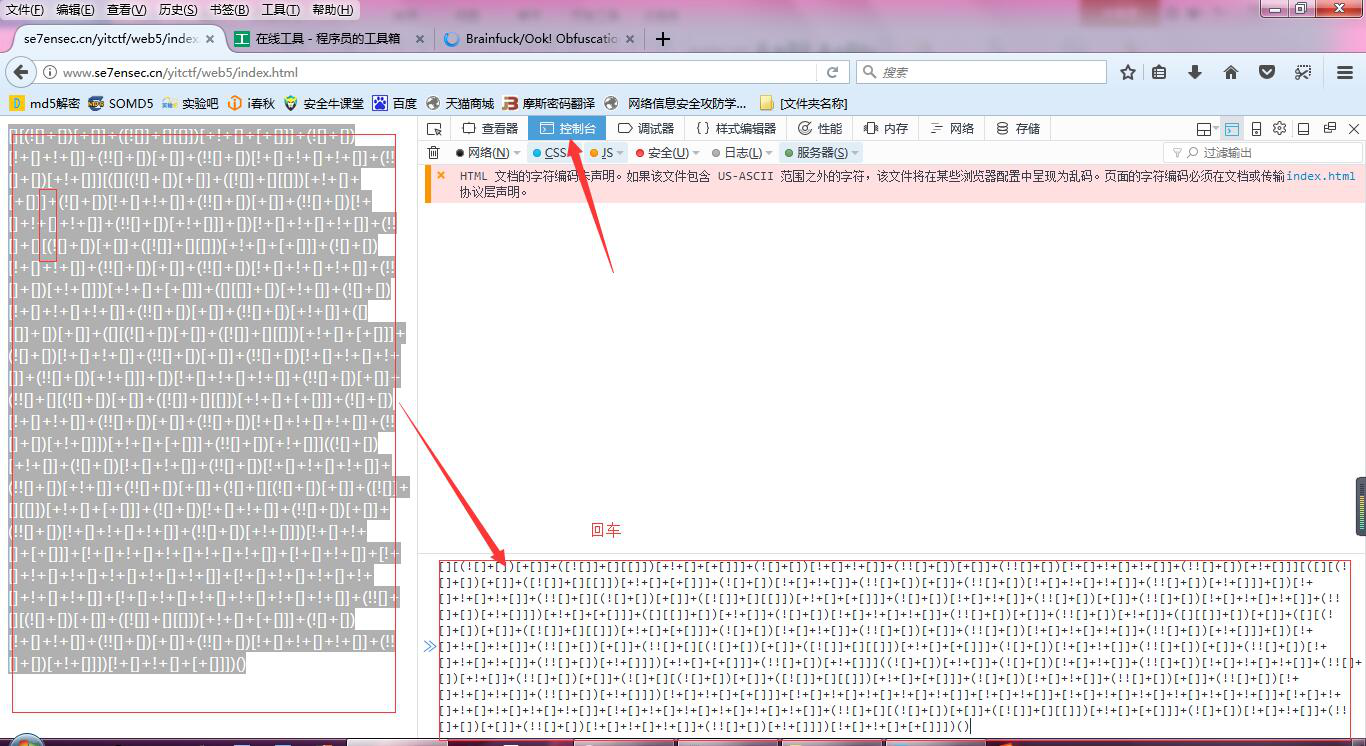The image size is (1366, 746).
Task: Open the 工具(T) menu
Action: pyautogui.click(x=280, y=10)
